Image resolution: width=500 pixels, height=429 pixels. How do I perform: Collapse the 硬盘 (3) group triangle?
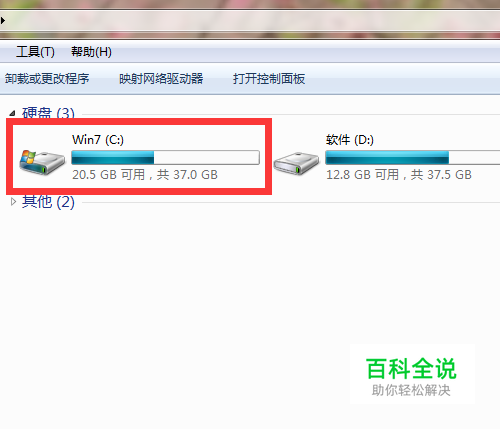12,113
